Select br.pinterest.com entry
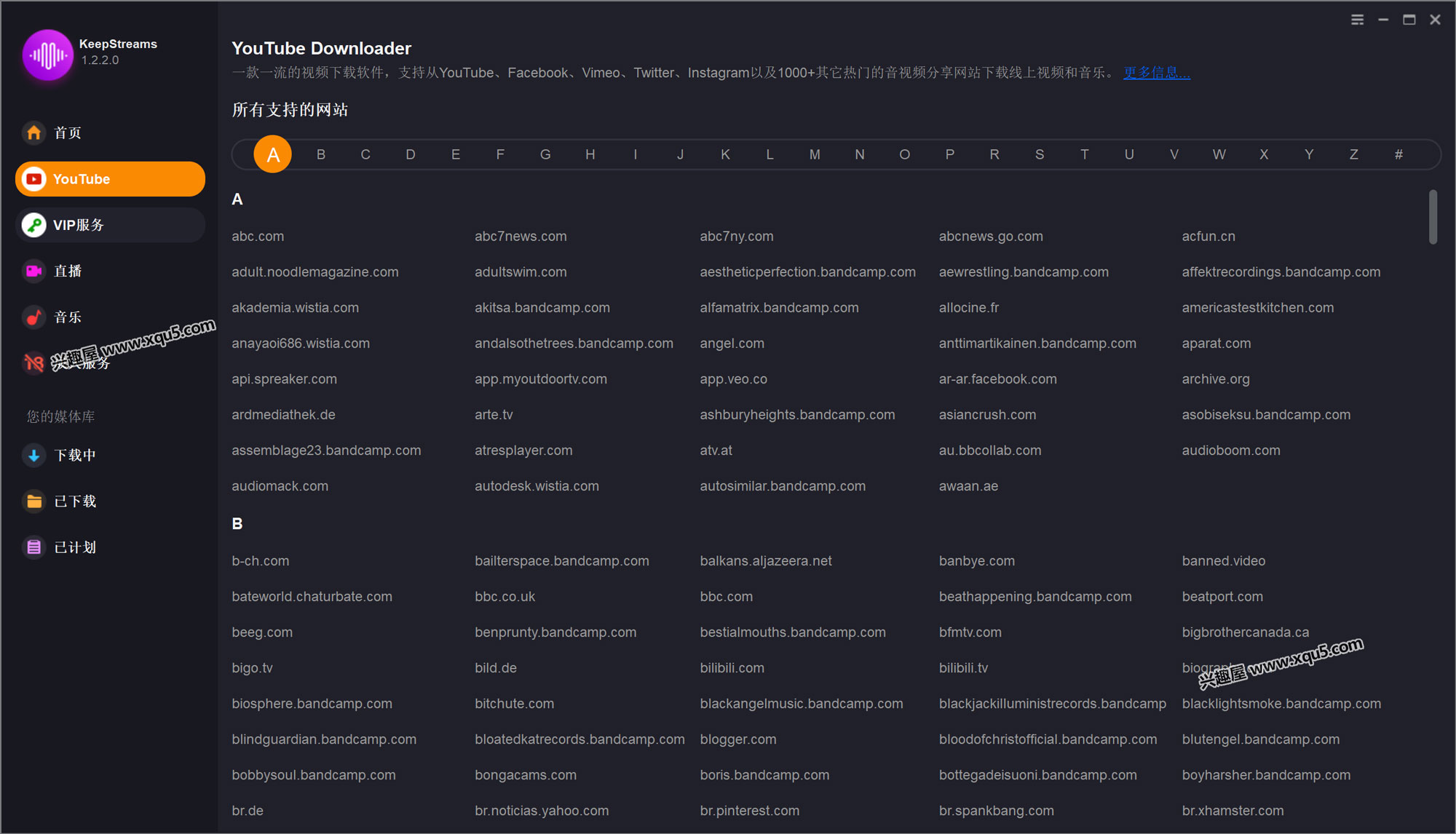1456x834 pixels. point(750,811)
